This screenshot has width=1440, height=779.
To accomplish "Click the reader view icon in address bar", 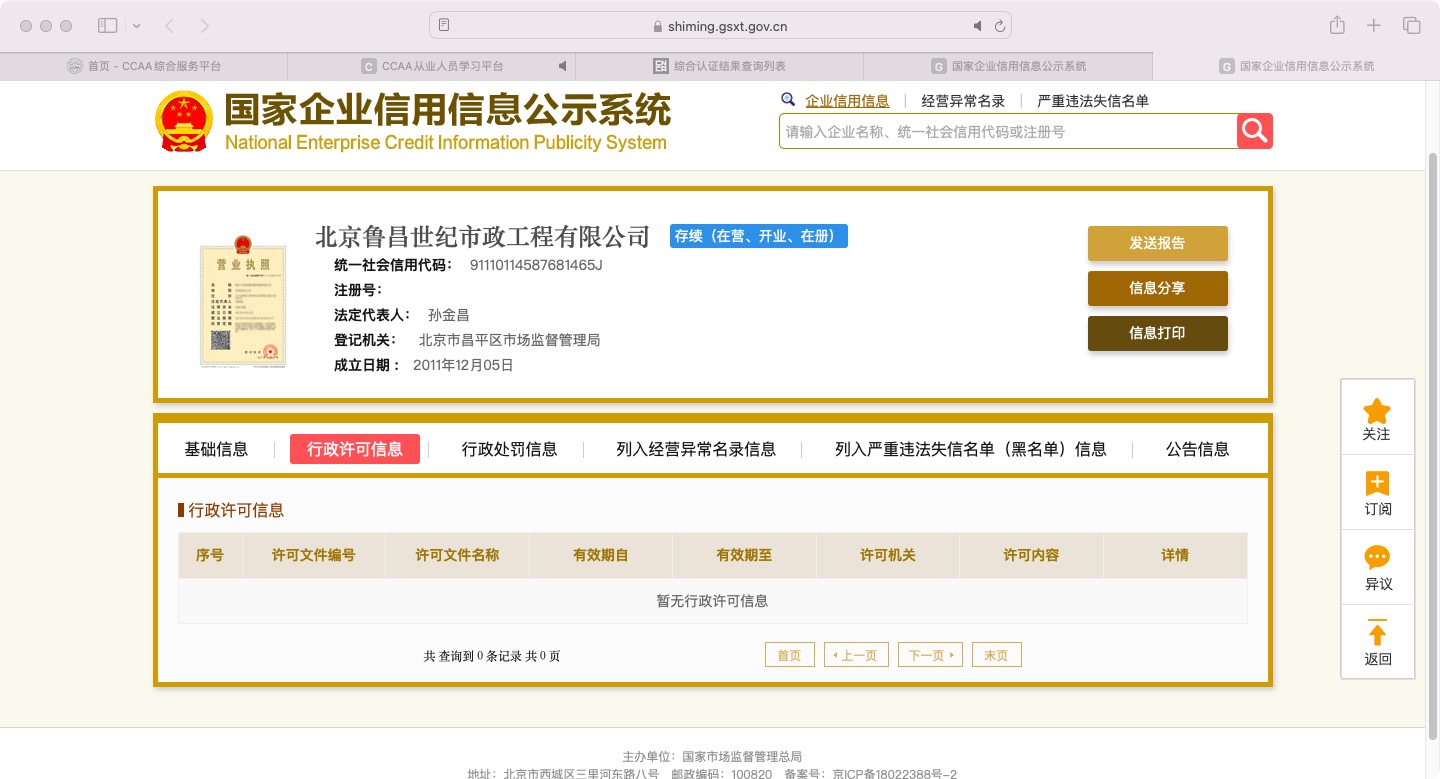I will click(x=444, y=26).
